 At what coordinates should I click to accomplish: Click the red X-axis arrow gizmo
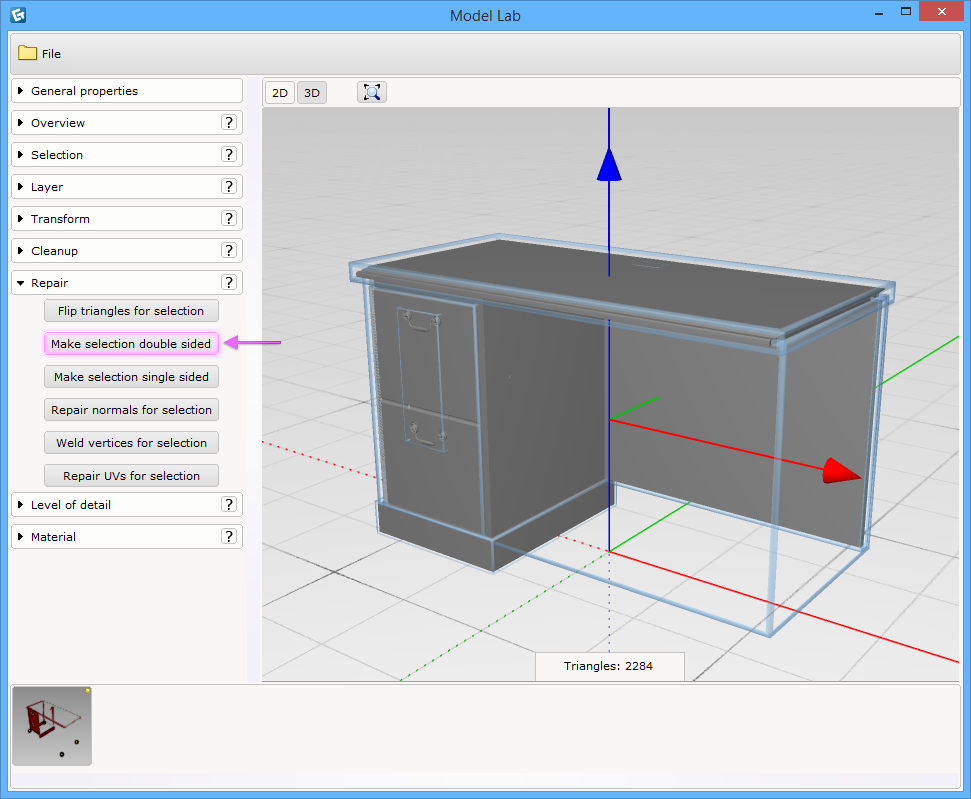(841, 471)
